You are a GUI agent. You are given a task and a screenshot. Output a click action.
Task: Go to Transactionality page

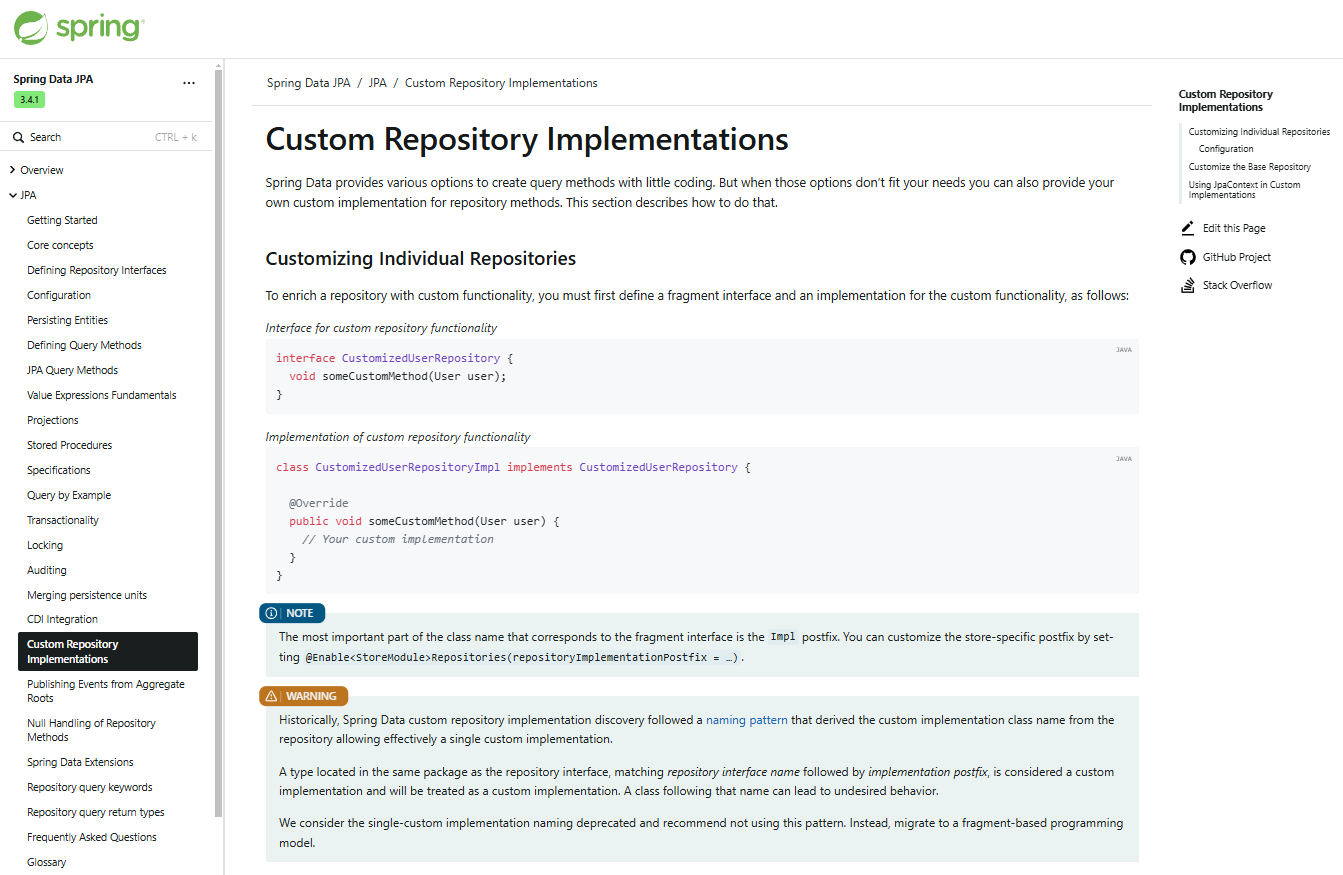tap(63, 520)
